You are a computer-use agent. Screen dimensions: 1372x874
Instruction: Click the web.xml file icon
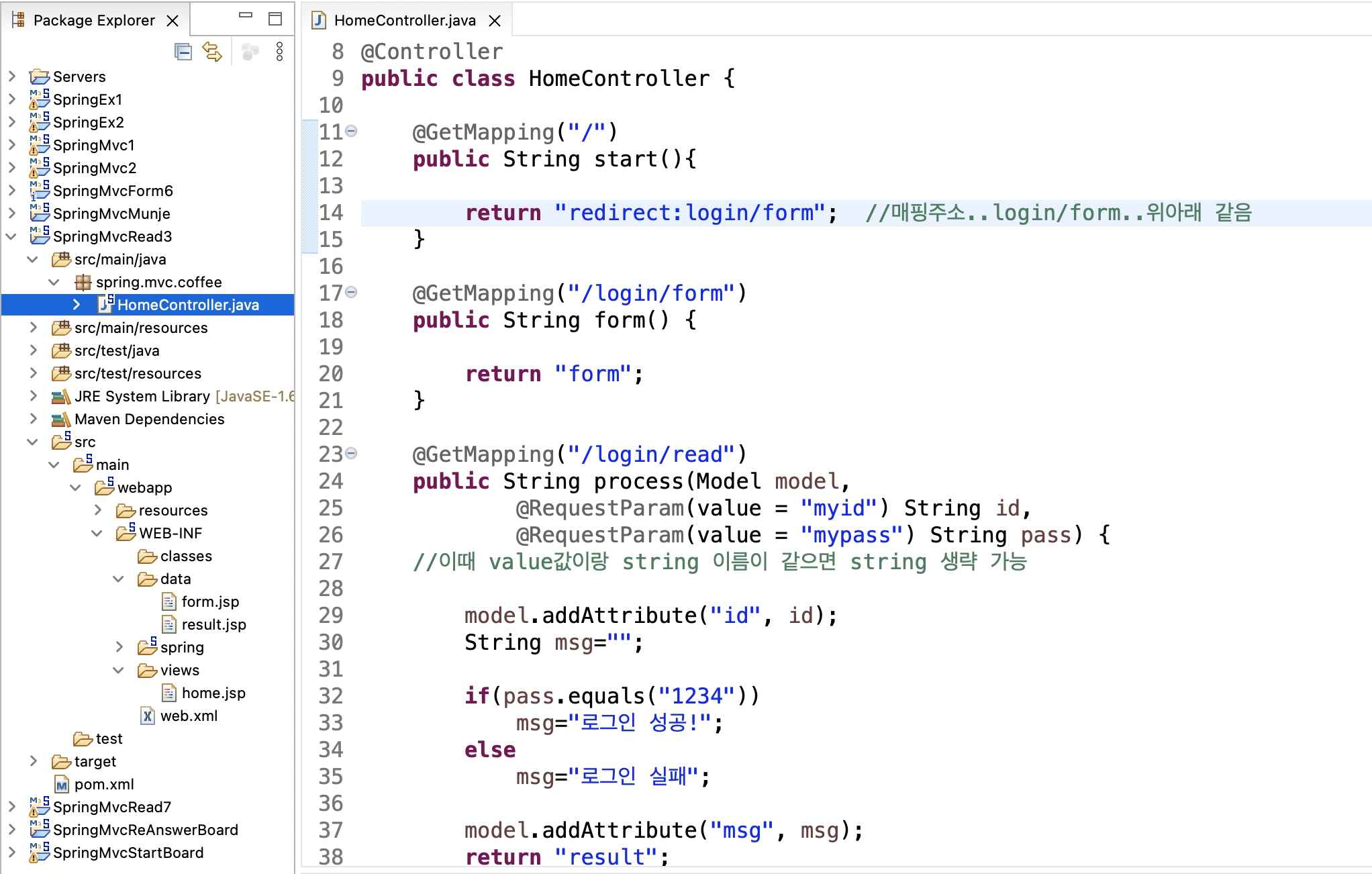tap(148, 716)
